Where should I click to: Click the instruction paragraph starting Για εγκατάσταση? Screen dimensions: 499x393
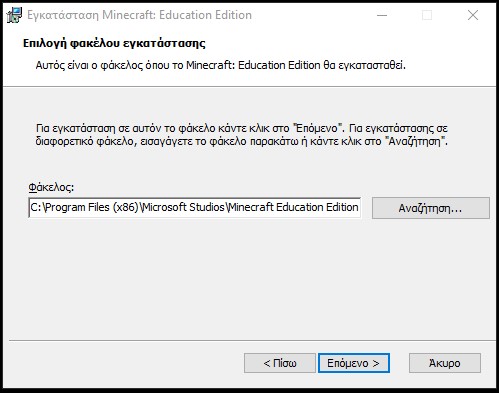click(x=242, y=135)
